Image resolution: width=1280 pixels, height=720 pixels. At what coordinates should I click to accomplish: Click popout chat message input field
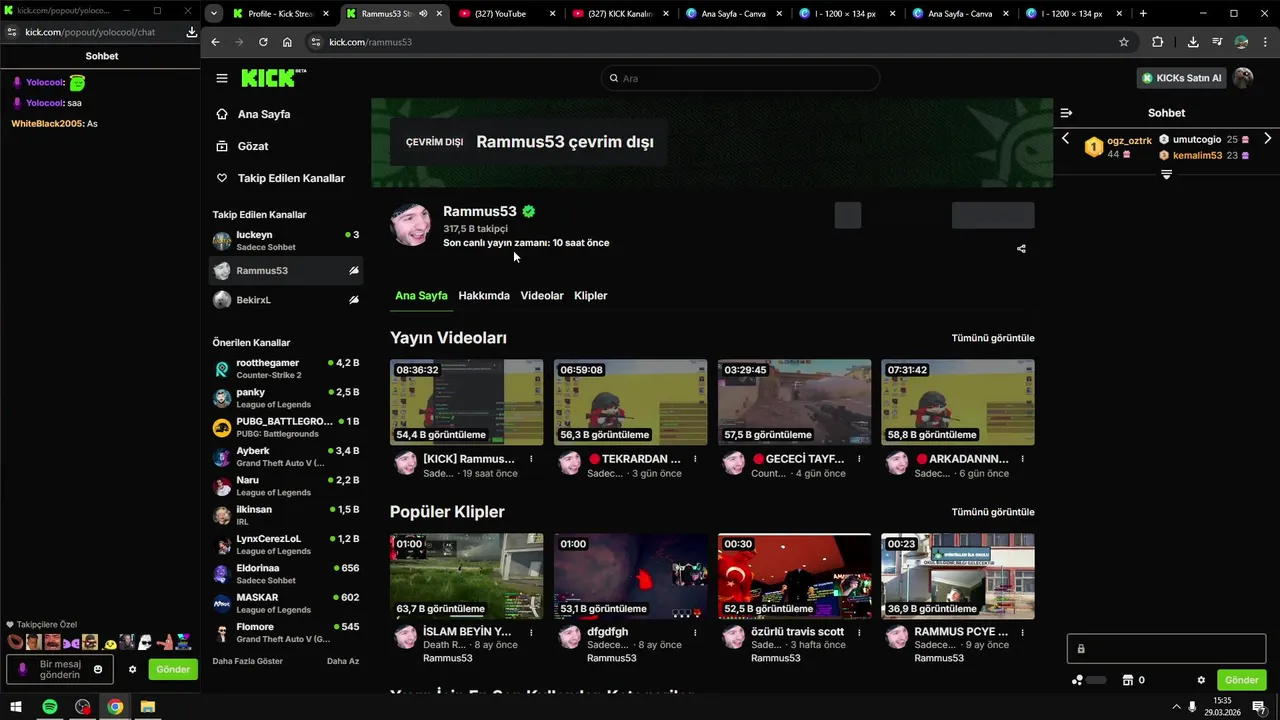[61, 669]
